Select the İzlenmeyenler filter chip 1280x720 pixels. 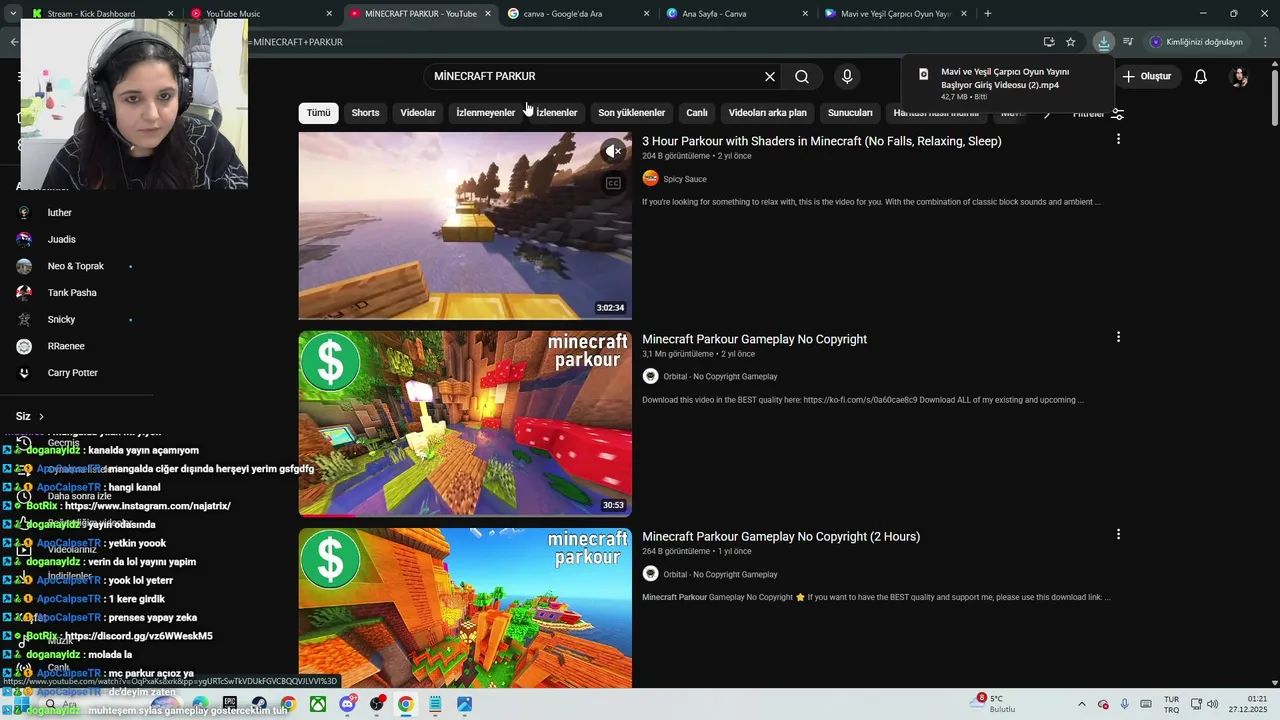click(485, 113)
